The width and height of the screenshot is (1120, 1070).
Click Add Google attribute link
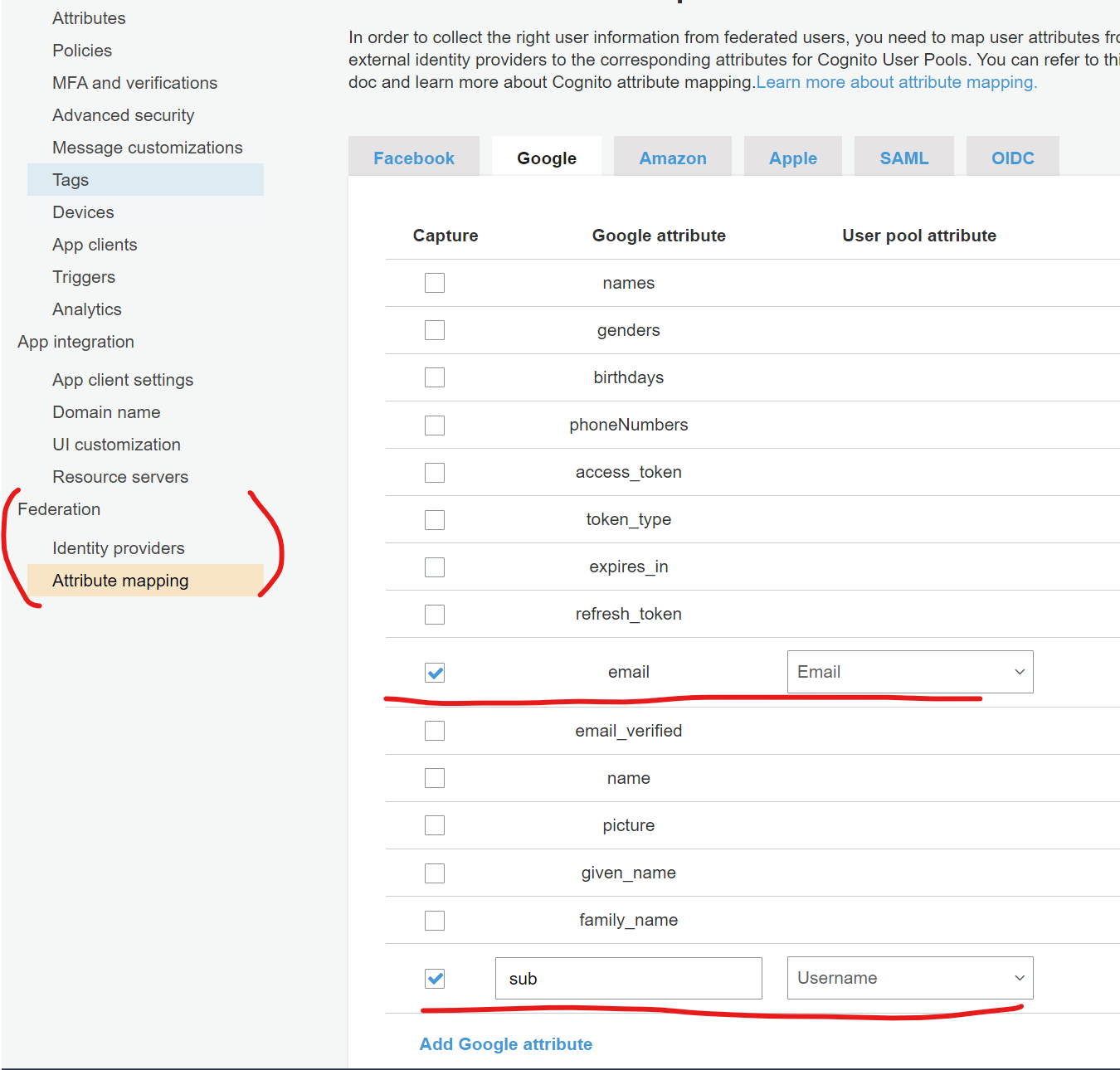tap(506, 1044)
